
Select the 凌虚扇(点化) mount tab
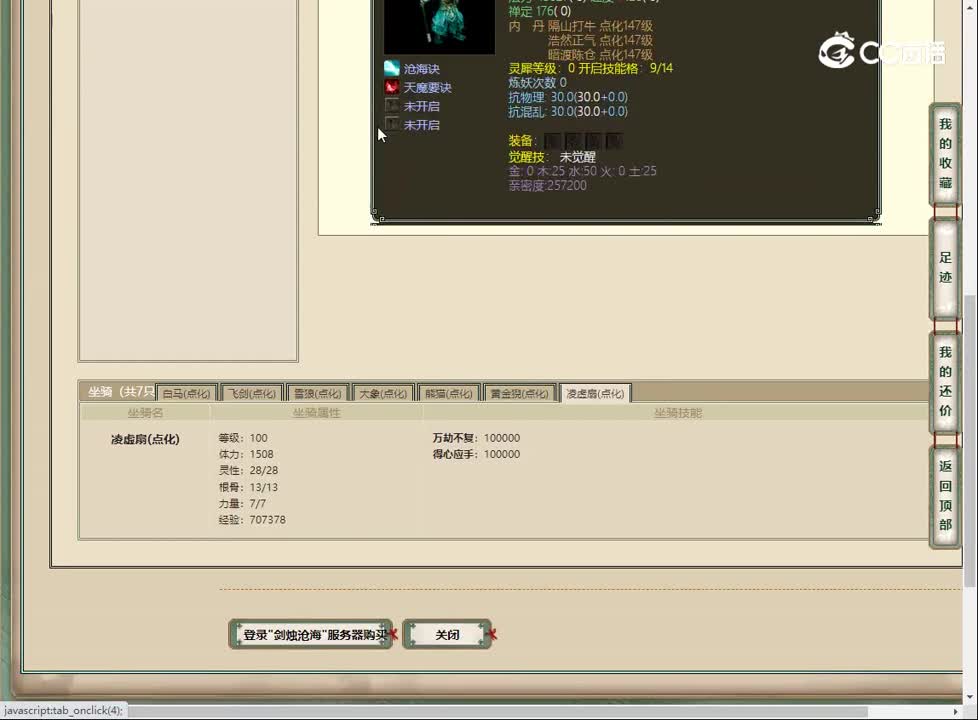[595, 393]
